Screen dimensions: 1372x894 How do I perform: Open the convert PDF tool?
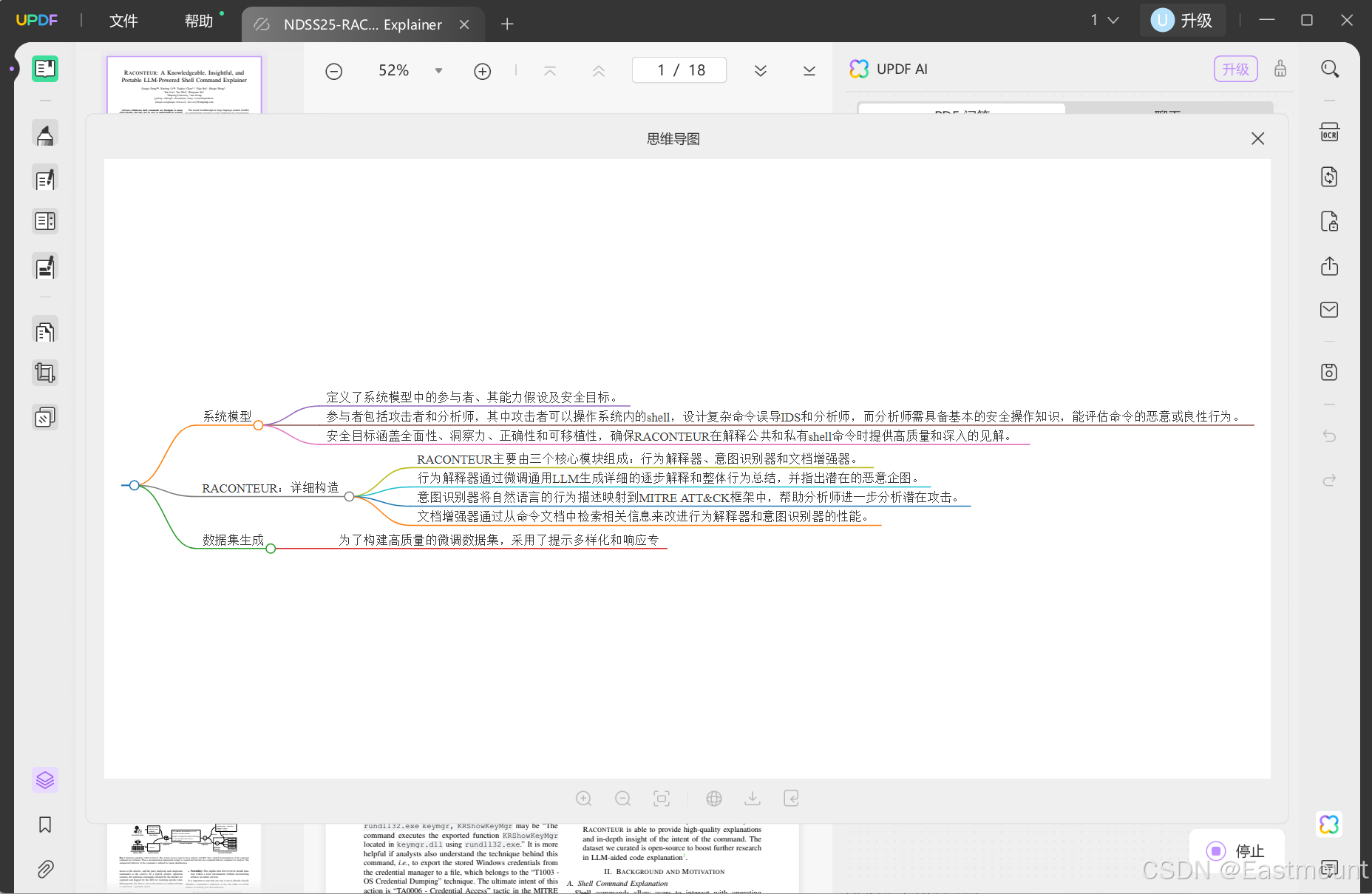point(1329,177)
